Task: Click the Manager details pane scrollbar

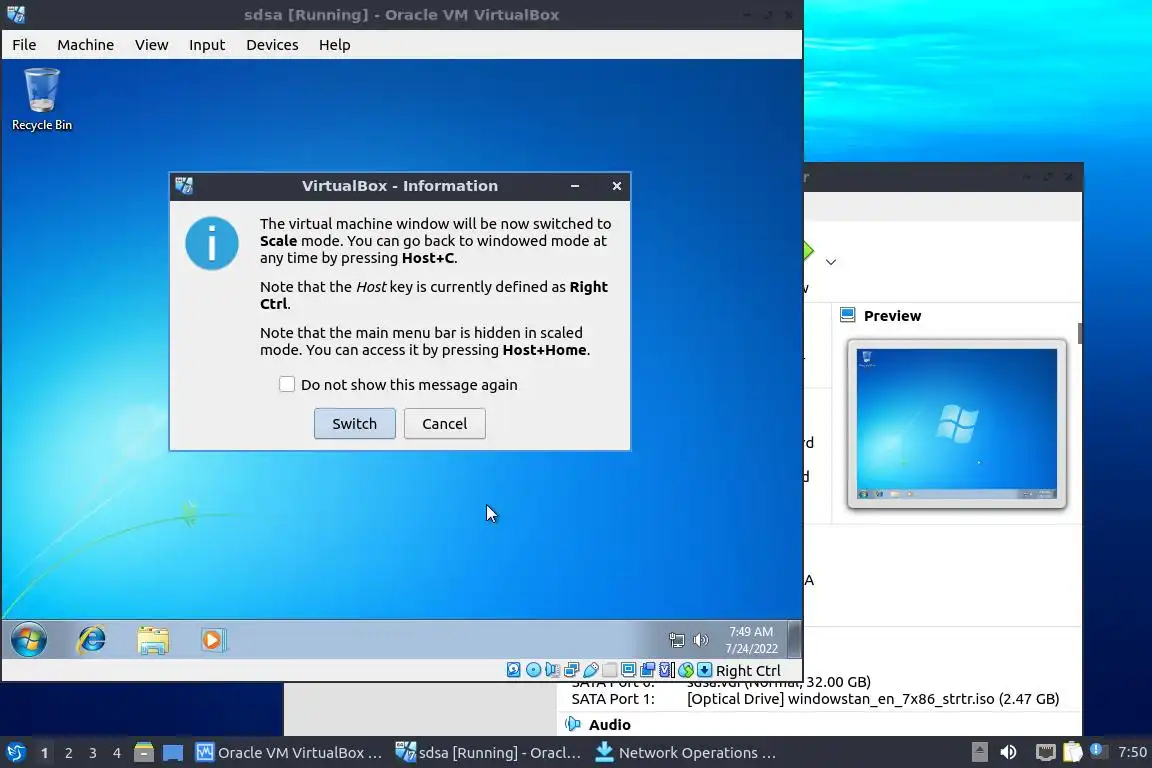Action: [1079, 333]
